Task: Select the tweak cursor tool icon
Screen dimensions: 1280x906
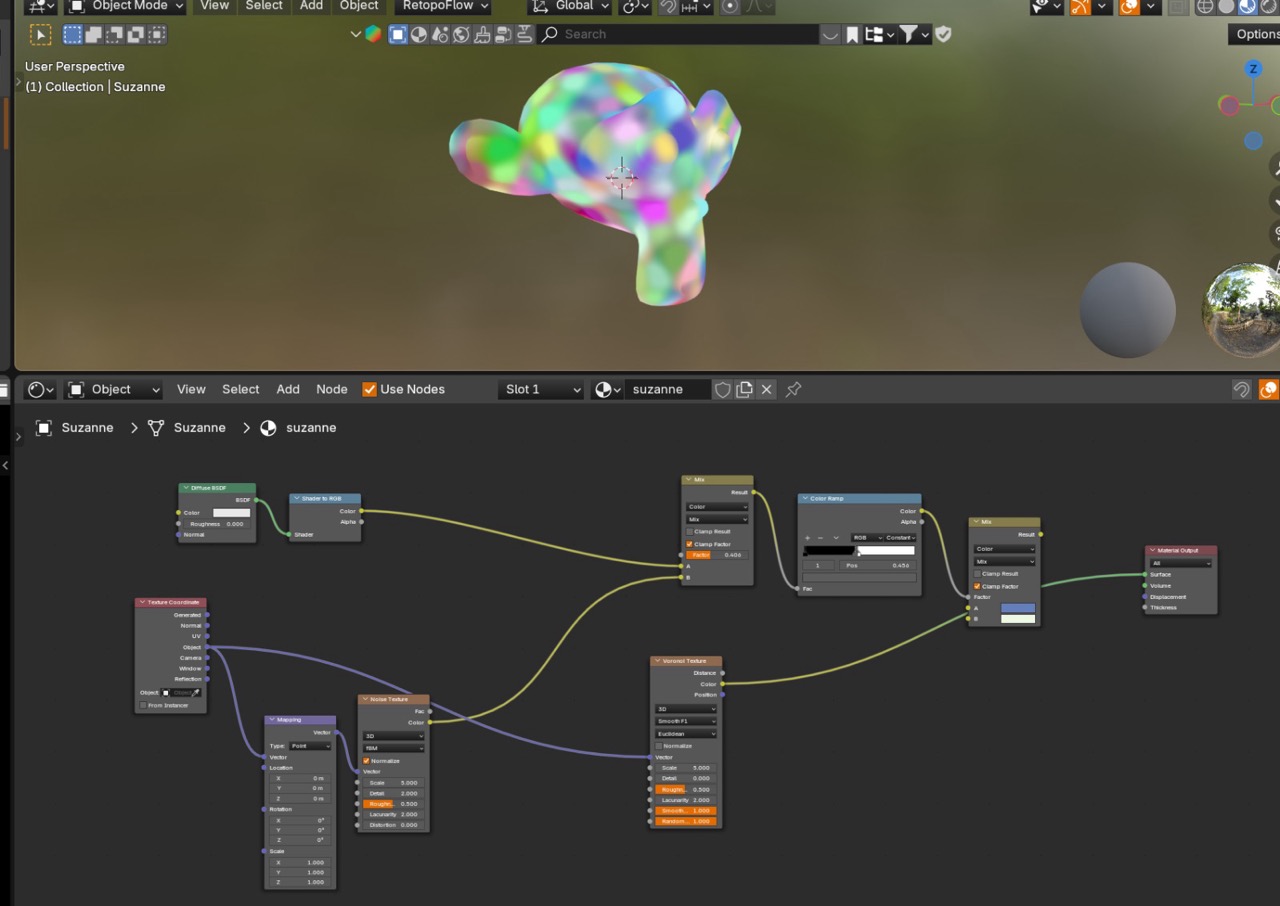Action: tap(40, 35)
